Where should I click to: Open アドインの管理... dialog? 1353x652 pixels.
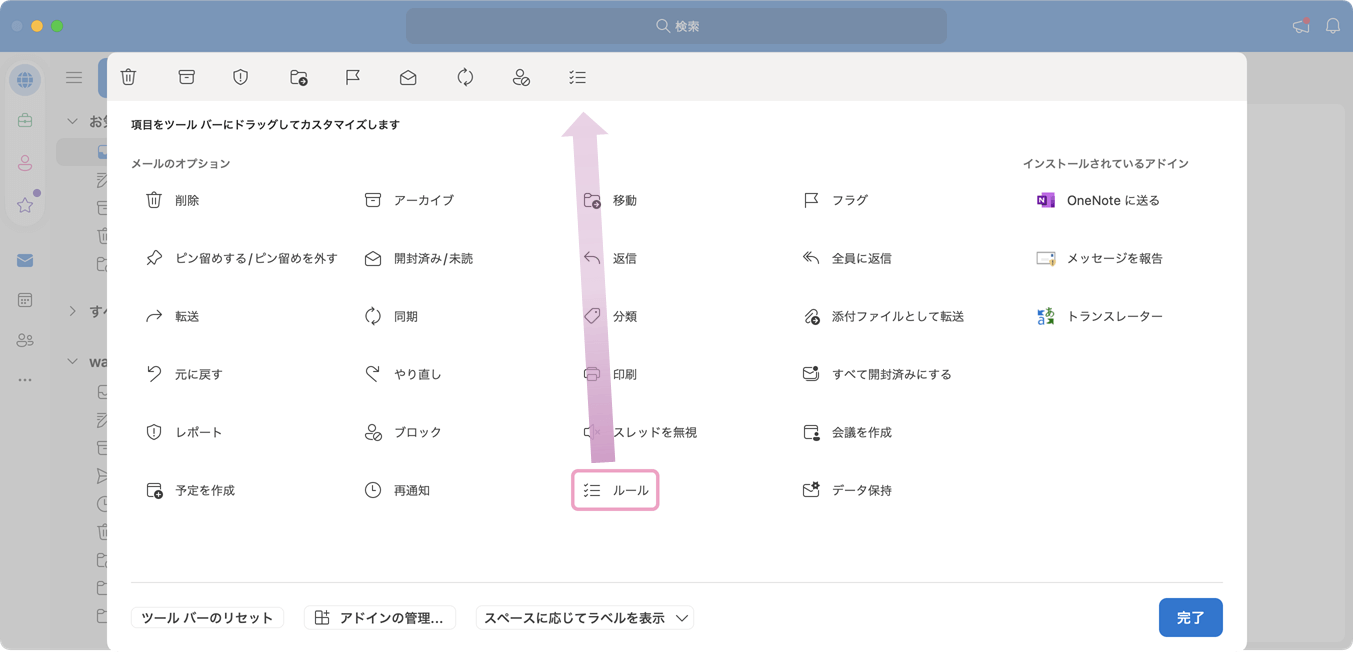pyautogui.click(x=380, y=618)
